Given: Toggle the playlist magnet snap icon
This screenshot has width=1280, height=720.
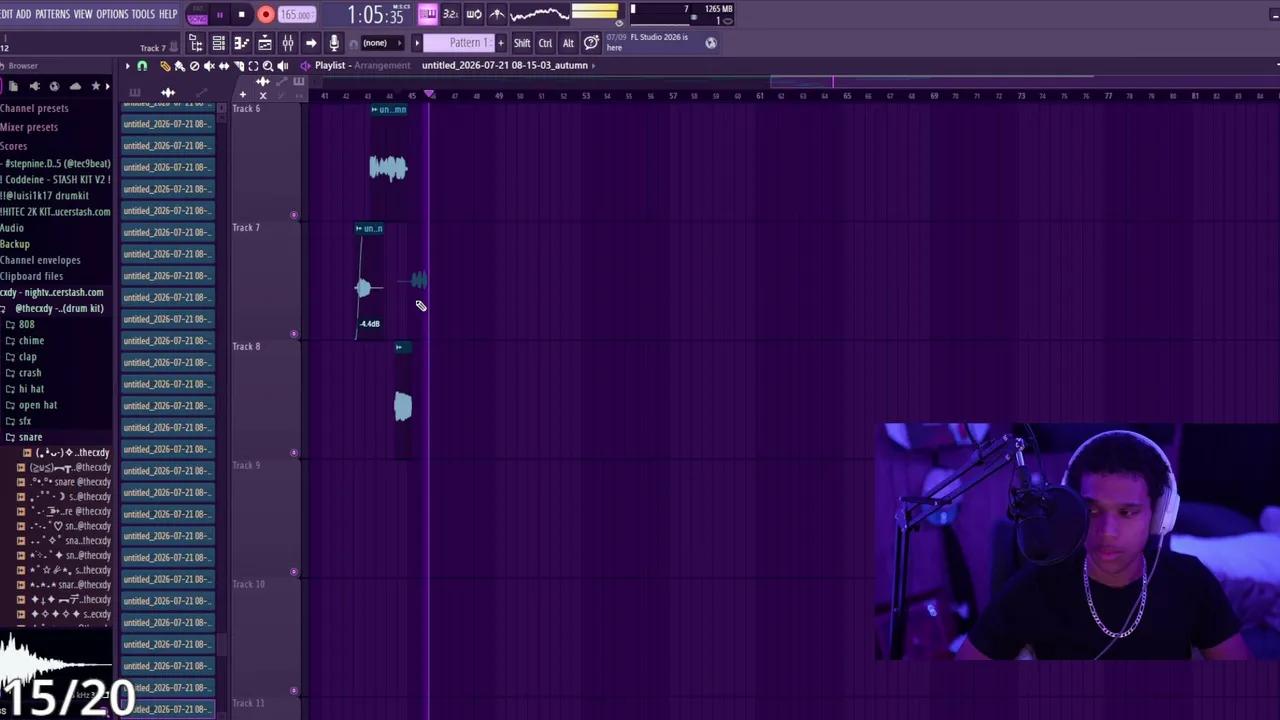Looking at the screenshot, I should point(142,66).
